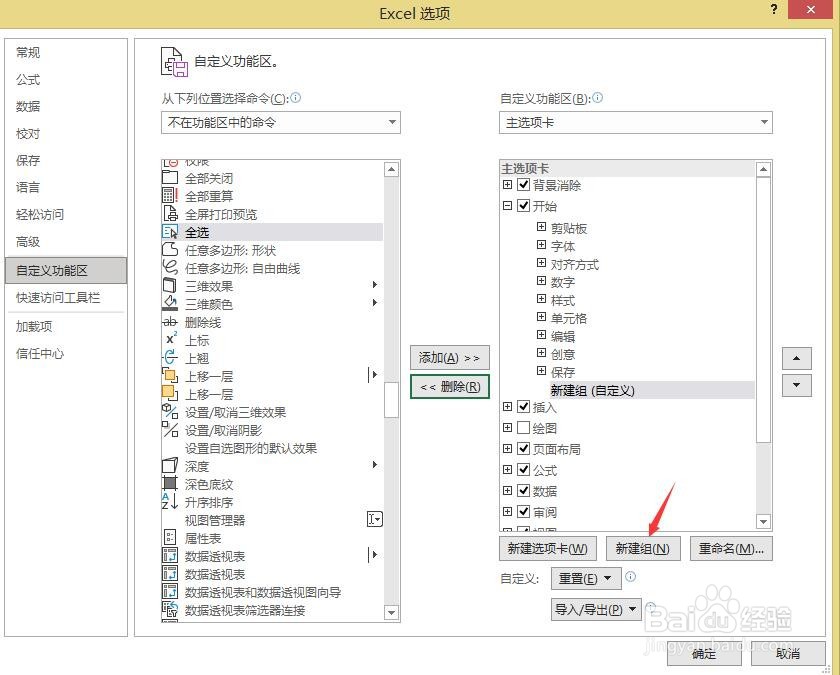The width and height of the screenshot is (840, 675).
Task: Uncheck the 背景消除 tab checkbox
Action: 523,185
